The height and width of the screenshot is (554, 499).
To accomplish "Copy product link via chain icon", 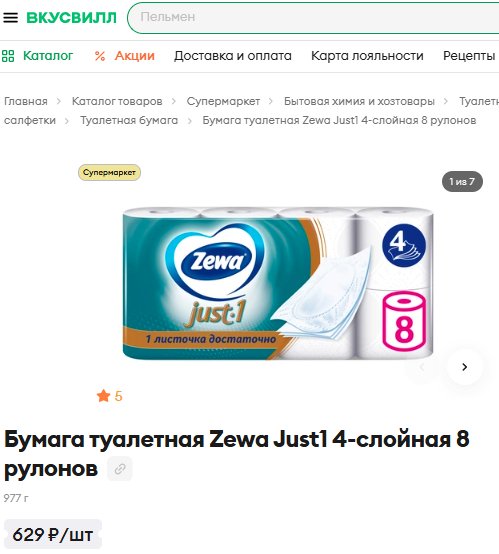I will click(120, 468).
